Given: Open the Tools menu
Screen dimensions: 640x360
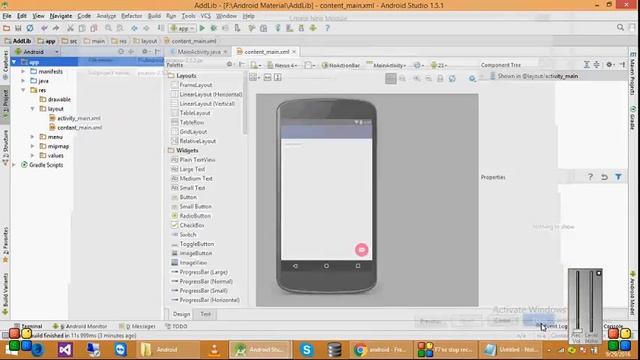Looking at the screenshot, I should (188, 16).
